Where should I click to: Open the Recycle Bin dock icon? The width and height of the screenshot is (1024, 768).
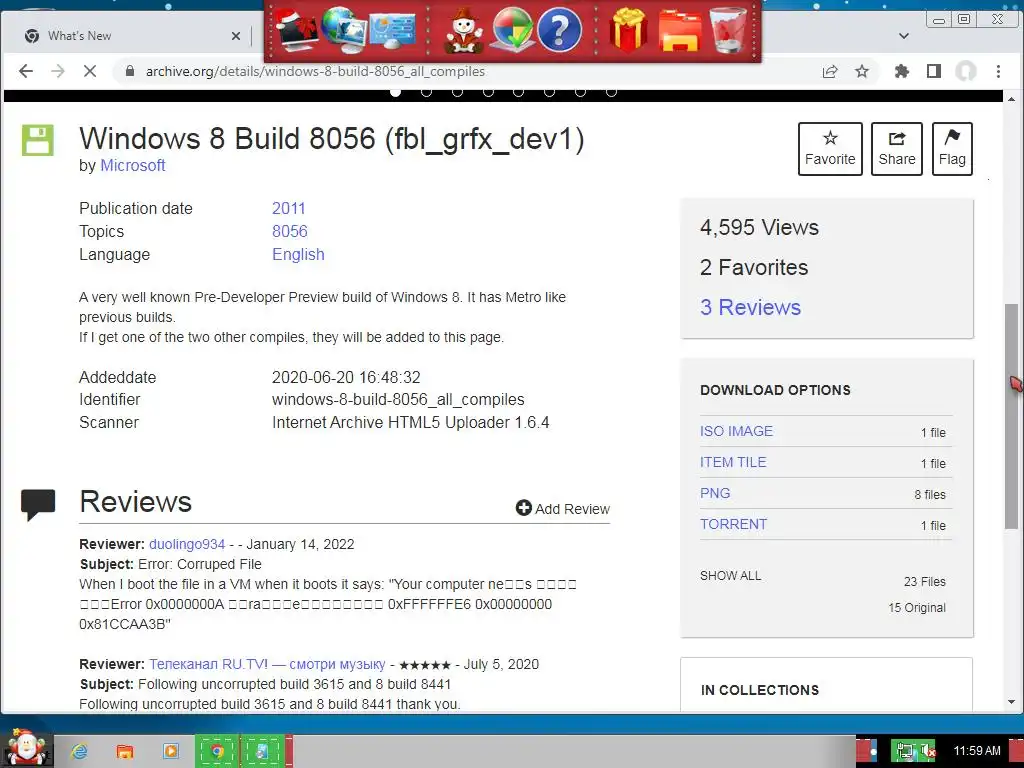(728, 30)
